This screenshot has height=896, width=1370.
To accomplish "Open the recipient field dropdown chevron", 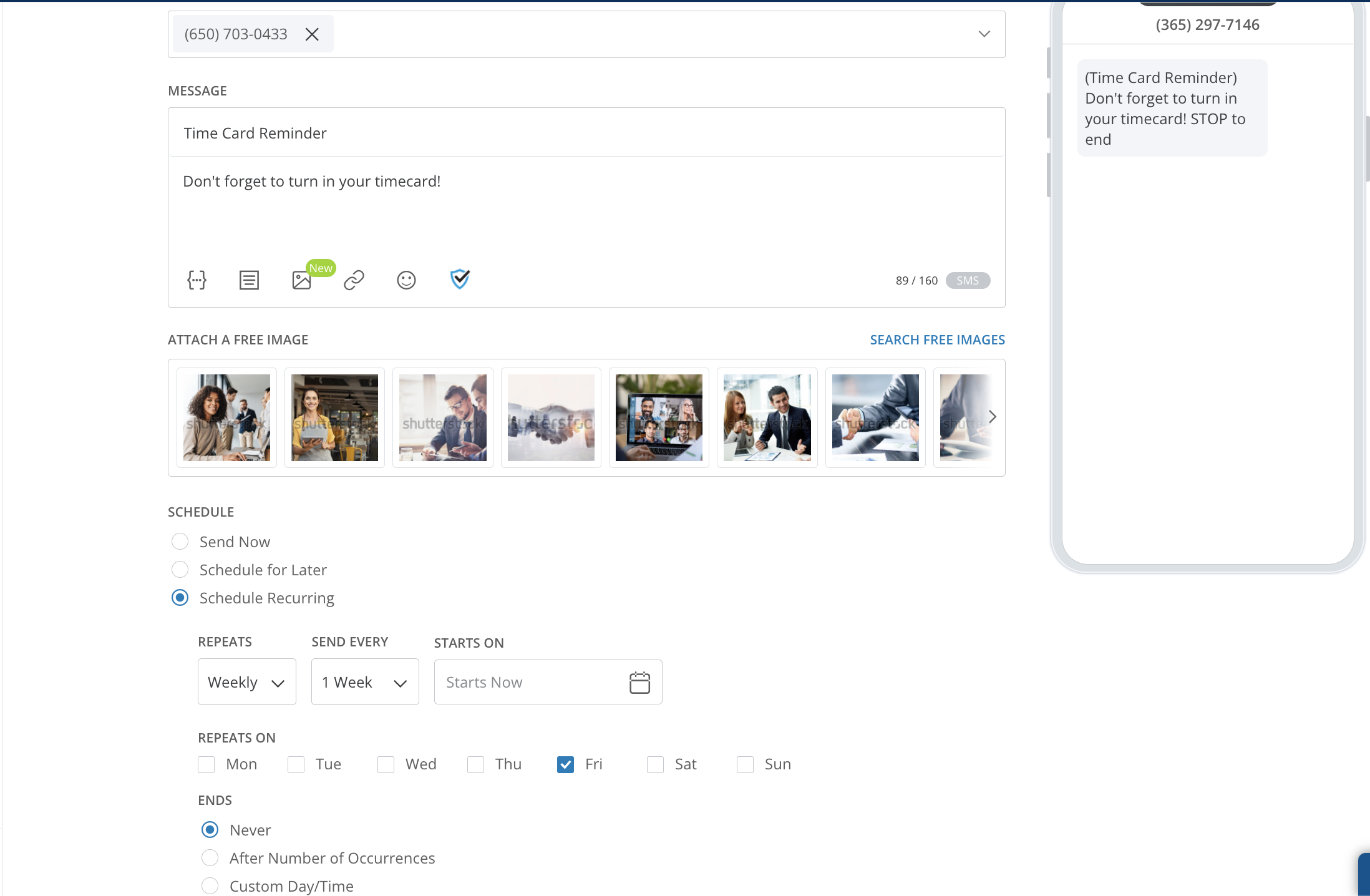I will 984,34.
